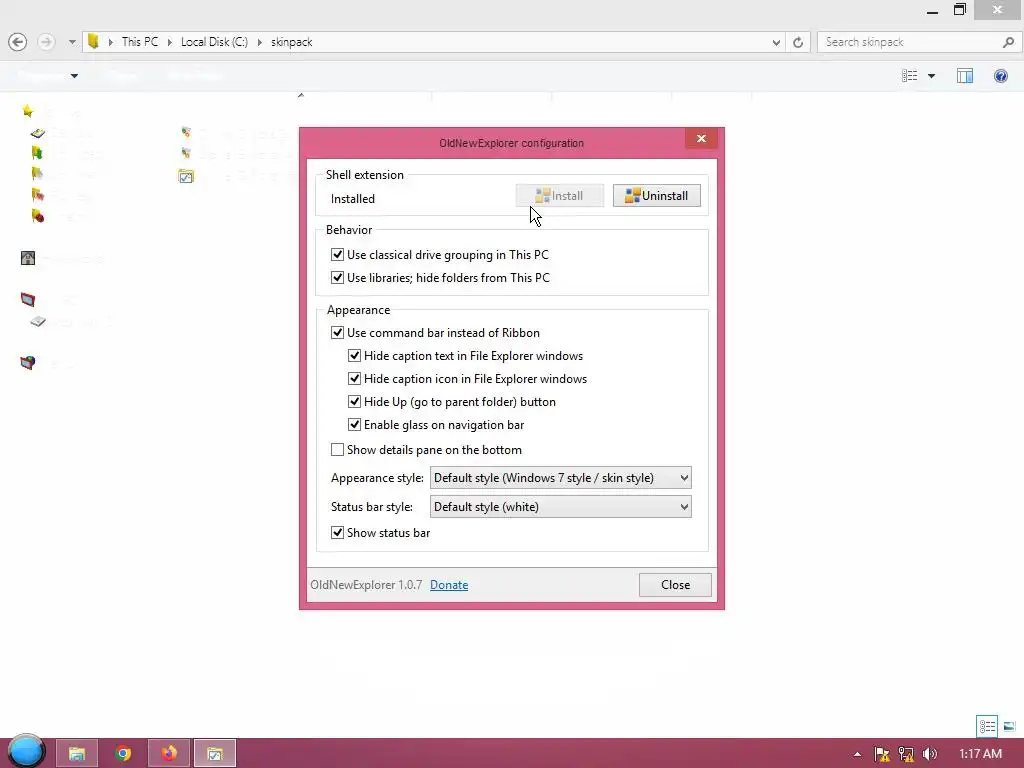Viewport: 1024px width, 768px height.
Task: Navigate to Local Disk (C:) breadcrumb
Action: [x=214, y=42]
